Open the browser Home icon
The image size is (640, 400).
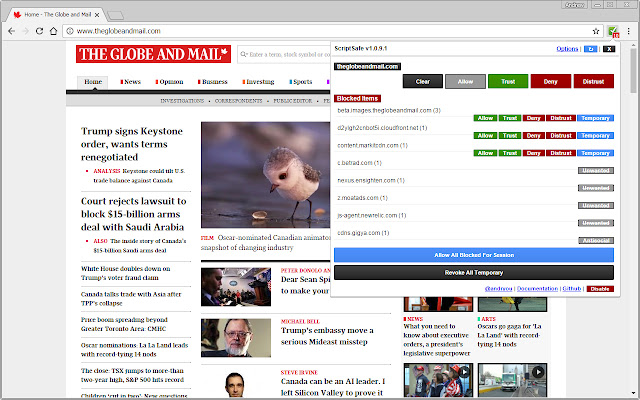(53, 31)
